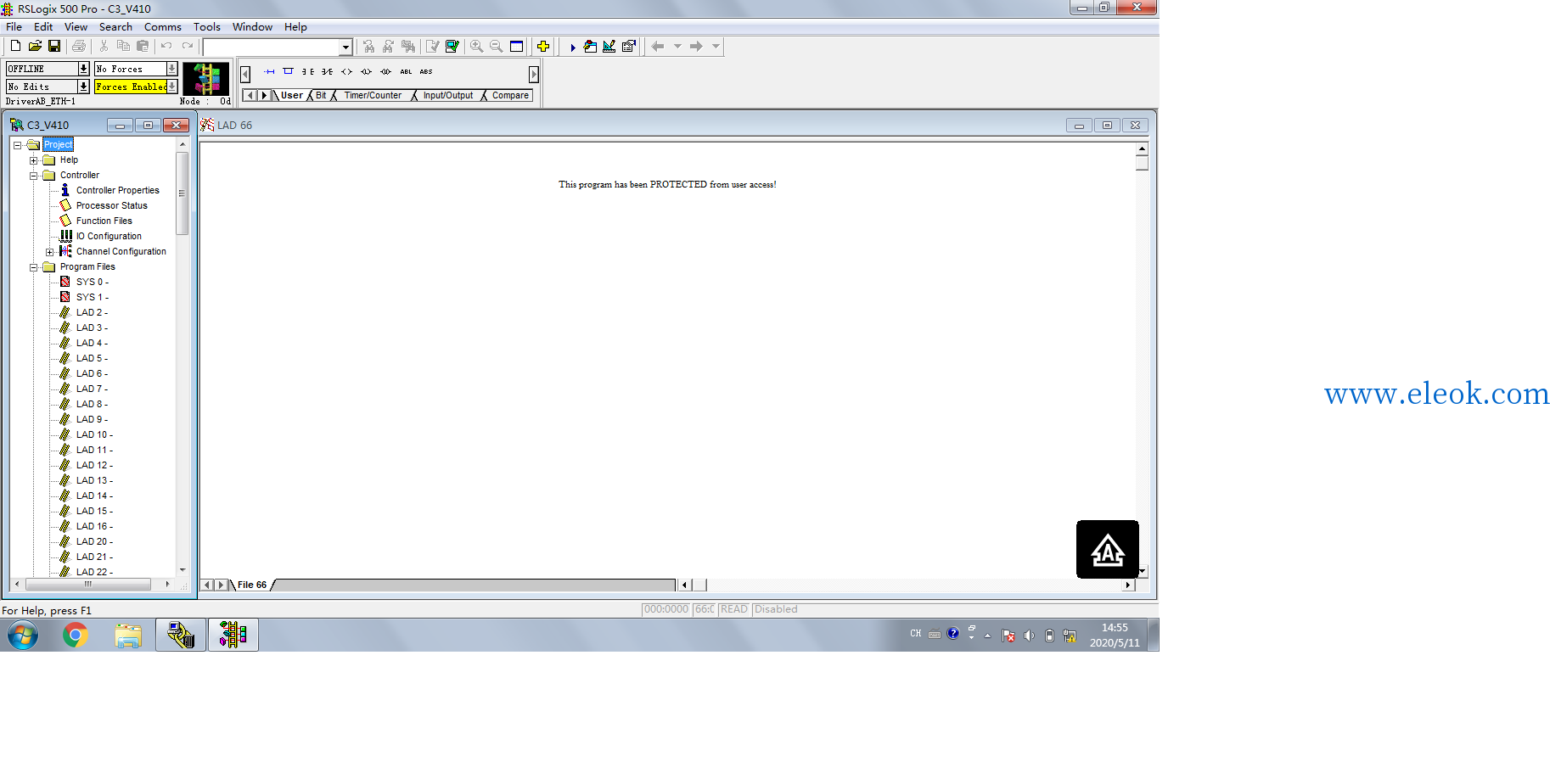The height and width of the screenshot is (784, 1550).
Task: Insert examine-if-closed contact instruction
Action: [307, 72]
